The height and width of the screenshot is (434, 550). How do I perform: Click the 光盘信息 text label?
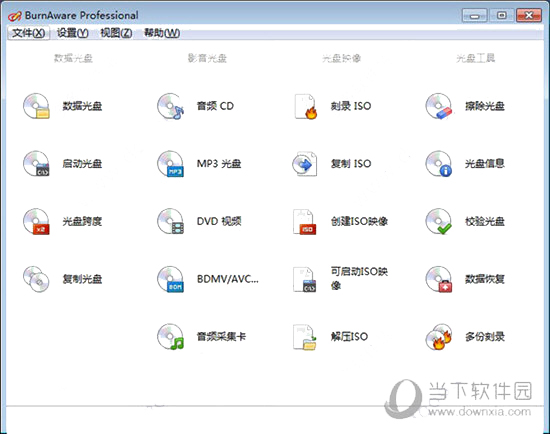[485, 163]
